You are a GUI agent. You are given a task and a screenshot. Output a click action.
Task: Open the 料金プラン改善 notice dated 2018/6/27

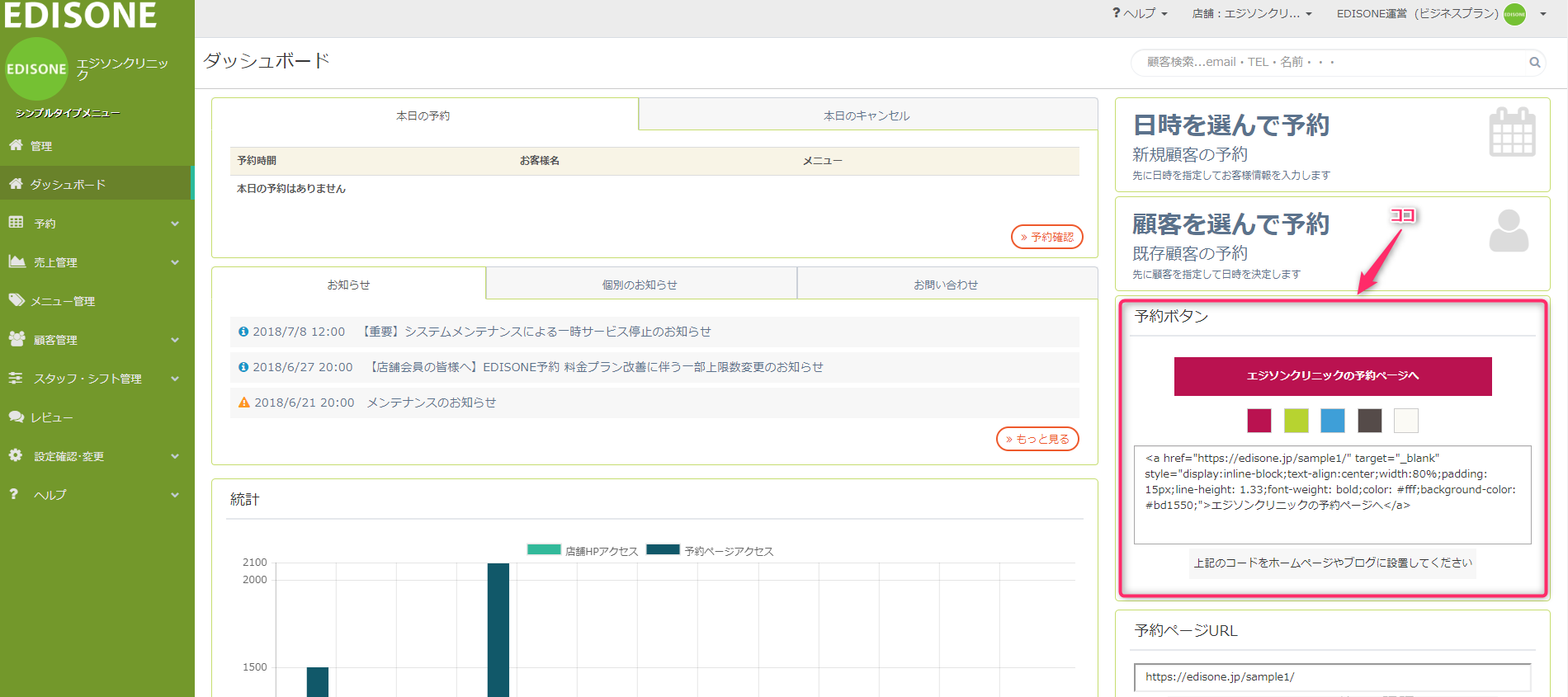(654, 367)
